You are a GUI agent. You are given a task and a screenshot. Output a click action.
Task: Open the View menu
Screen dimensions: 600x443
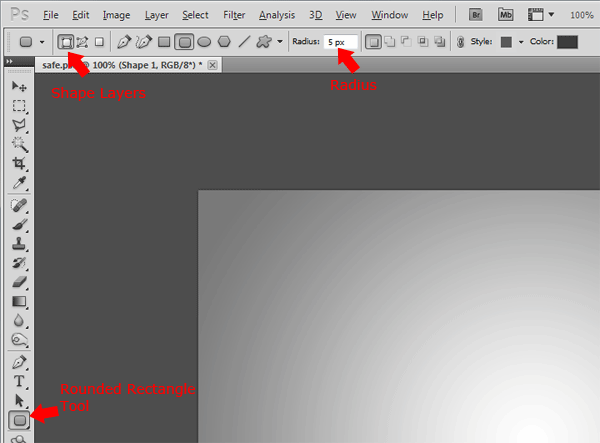(346, 15)
